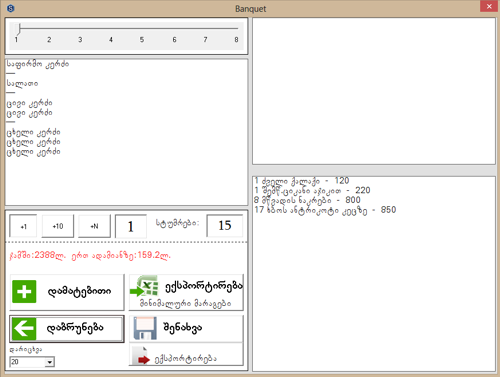Click the quantity field showing 1
The image size is (500, 377).
pyautogui.click(x=131, y=226)
